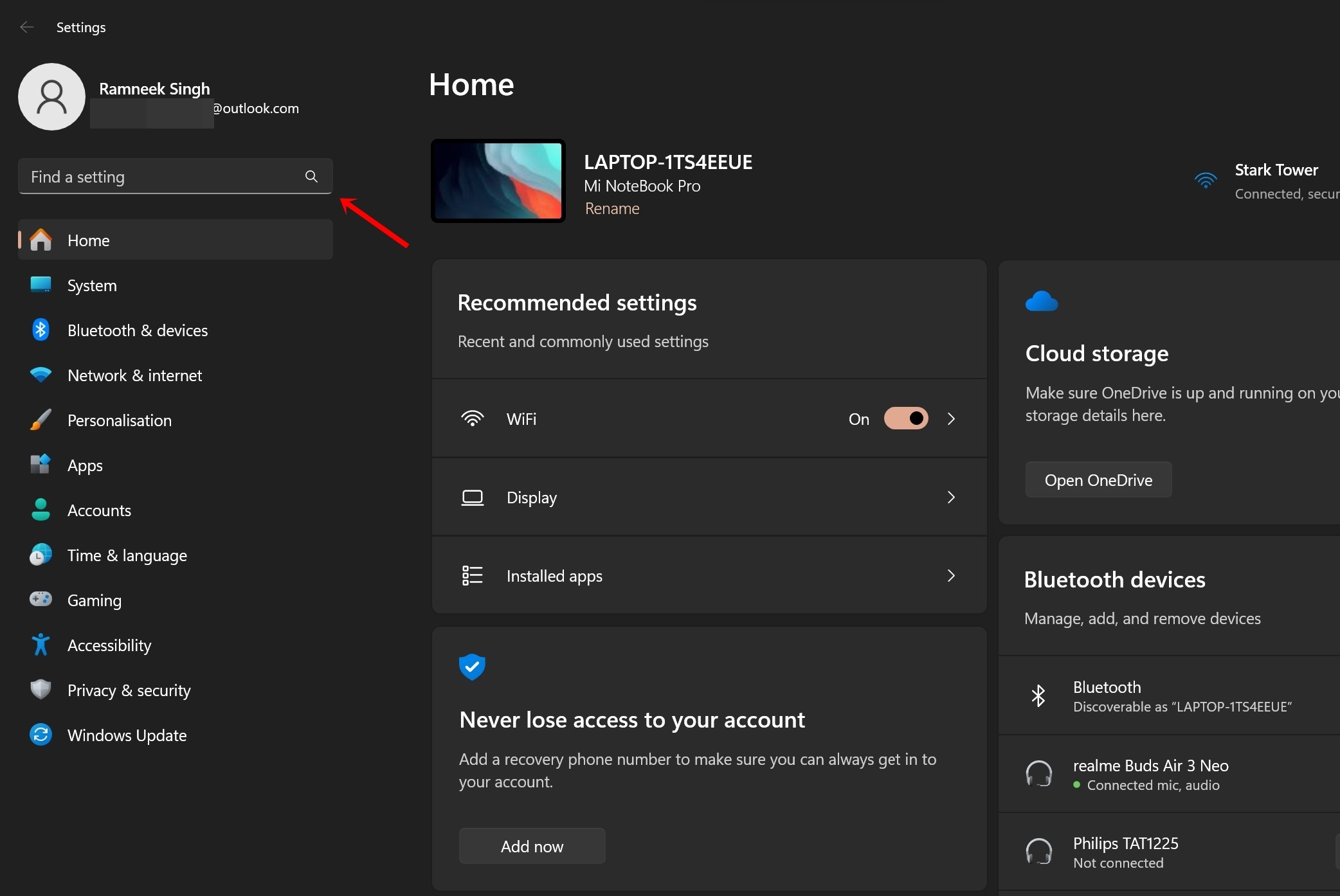Click the Bluetooth & devices icon

pyautogui.click(x=41, y=330)
